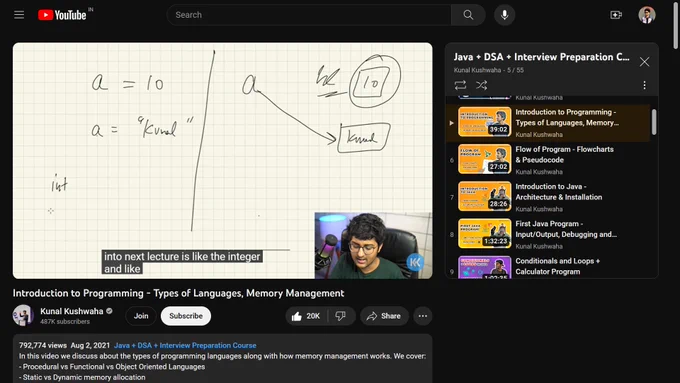Like the video
The image size is (680, 383).
[x=306, y=316]
